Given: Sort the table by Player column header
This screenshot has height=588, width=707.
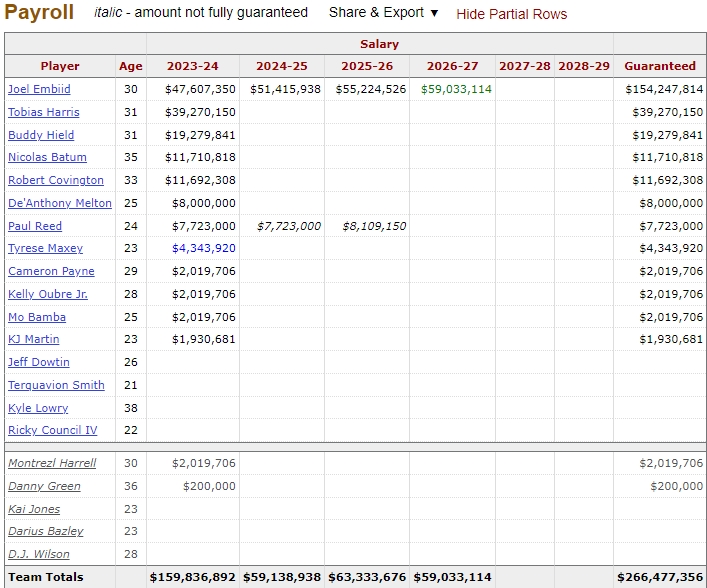Looking at the screenshot, I should click(60, 66).
